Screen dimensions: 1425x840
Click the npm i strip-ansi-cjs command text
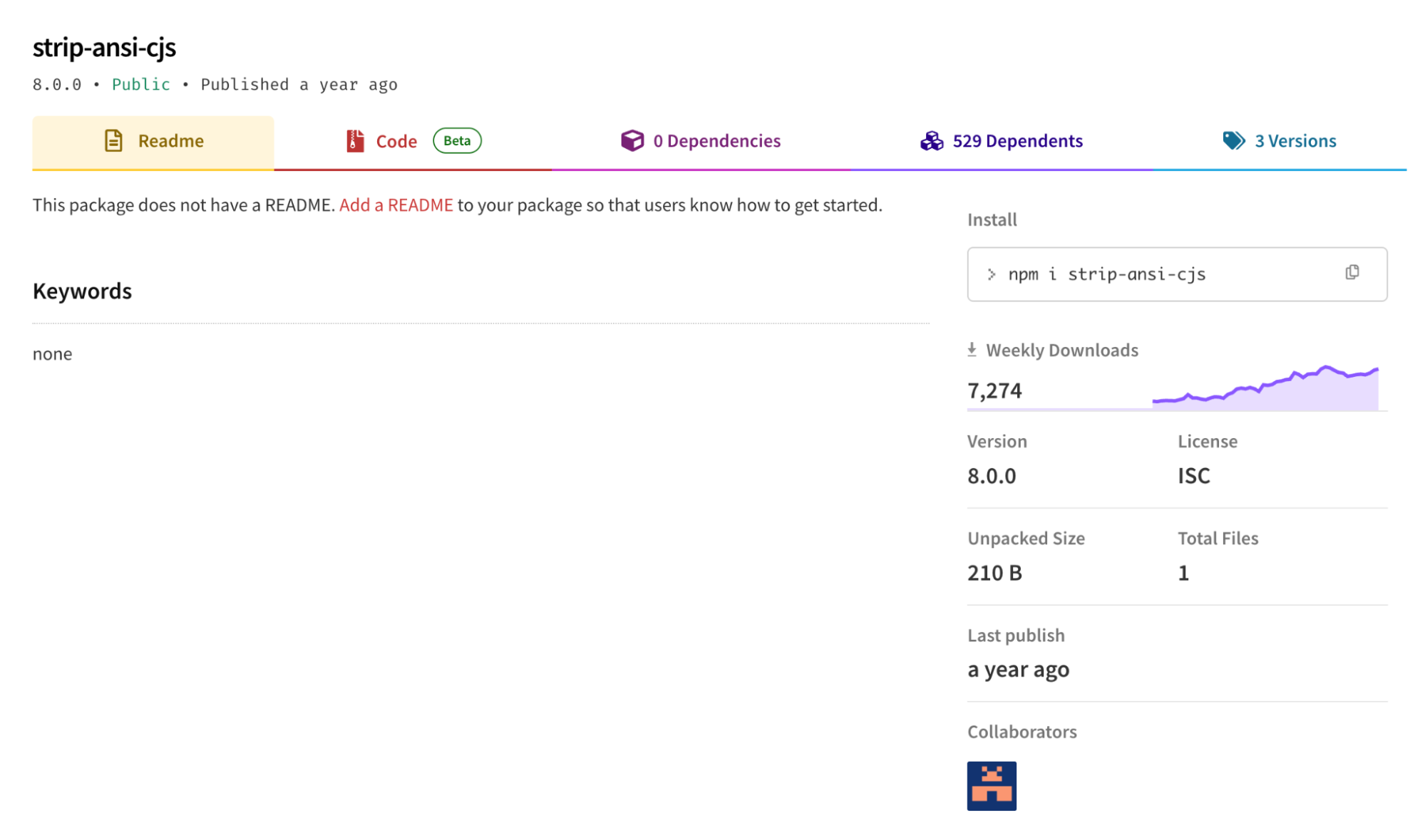(x=1106, y=274)
